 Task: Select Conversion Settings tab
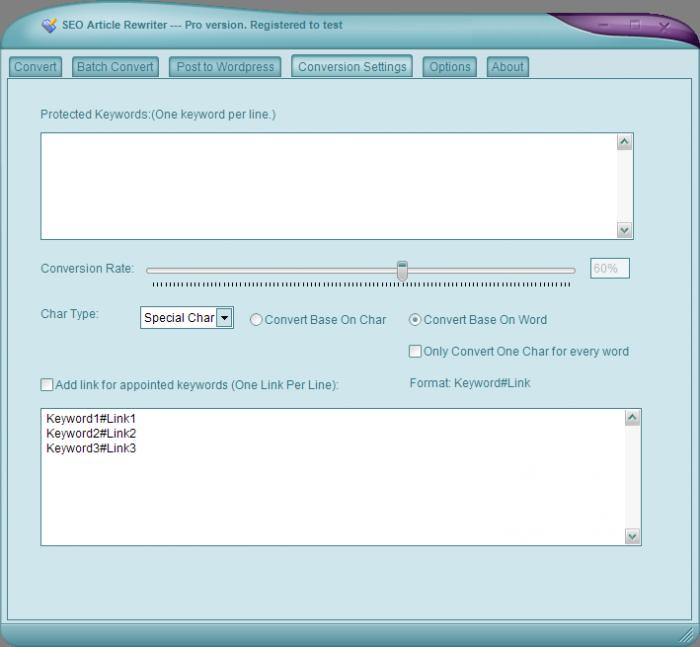352,67
